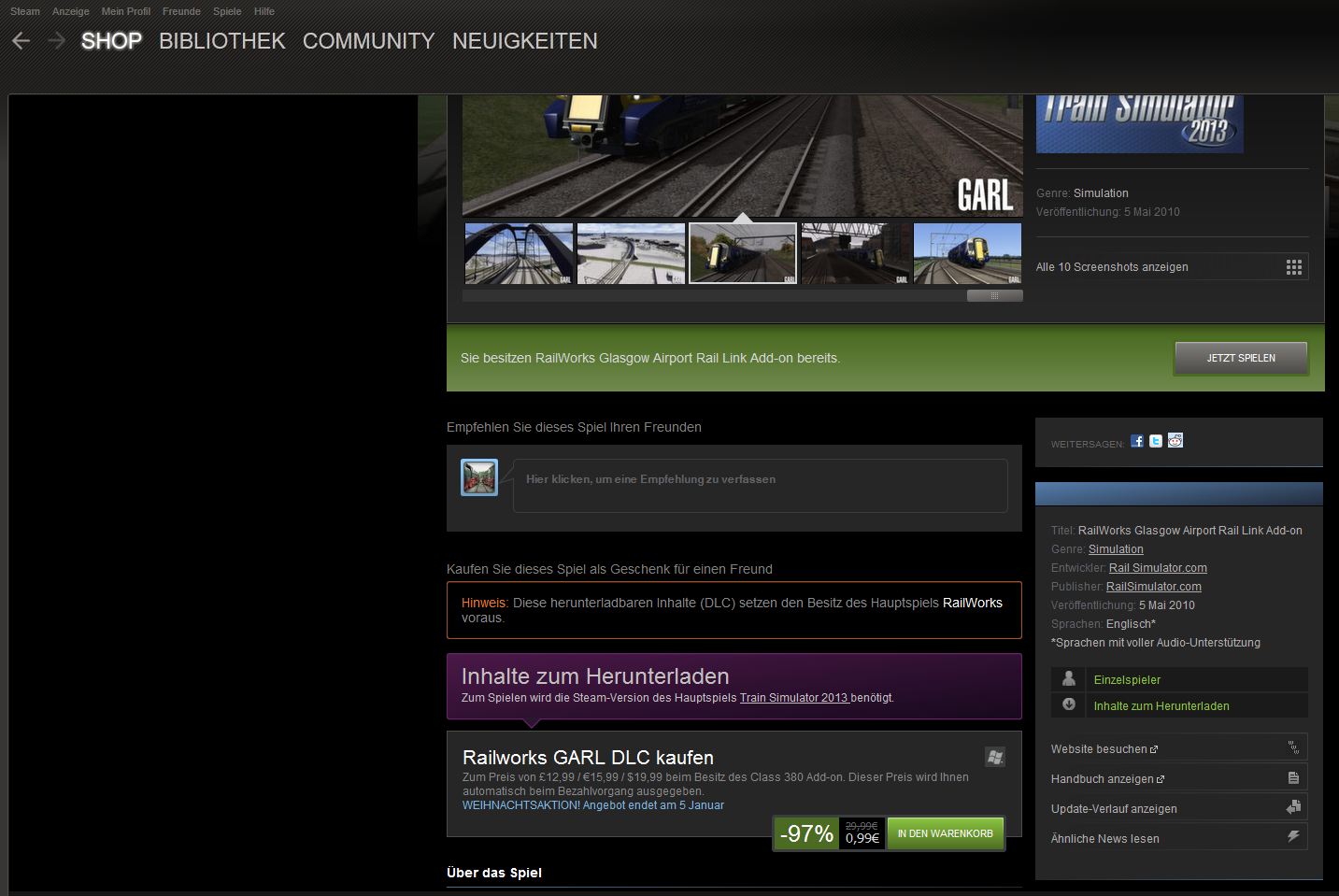Open the Mein Profil menu

tap(126, 11)
